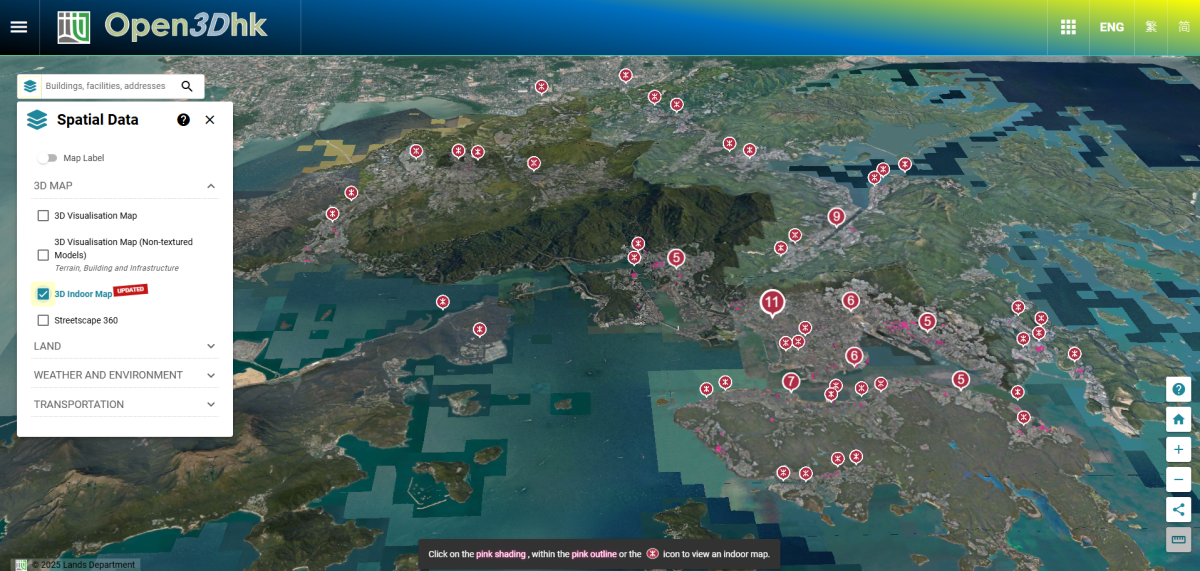Click the home reset view button
Image resolution: width=1200 pixels, height=571 pixels.
pos(1179,420)
